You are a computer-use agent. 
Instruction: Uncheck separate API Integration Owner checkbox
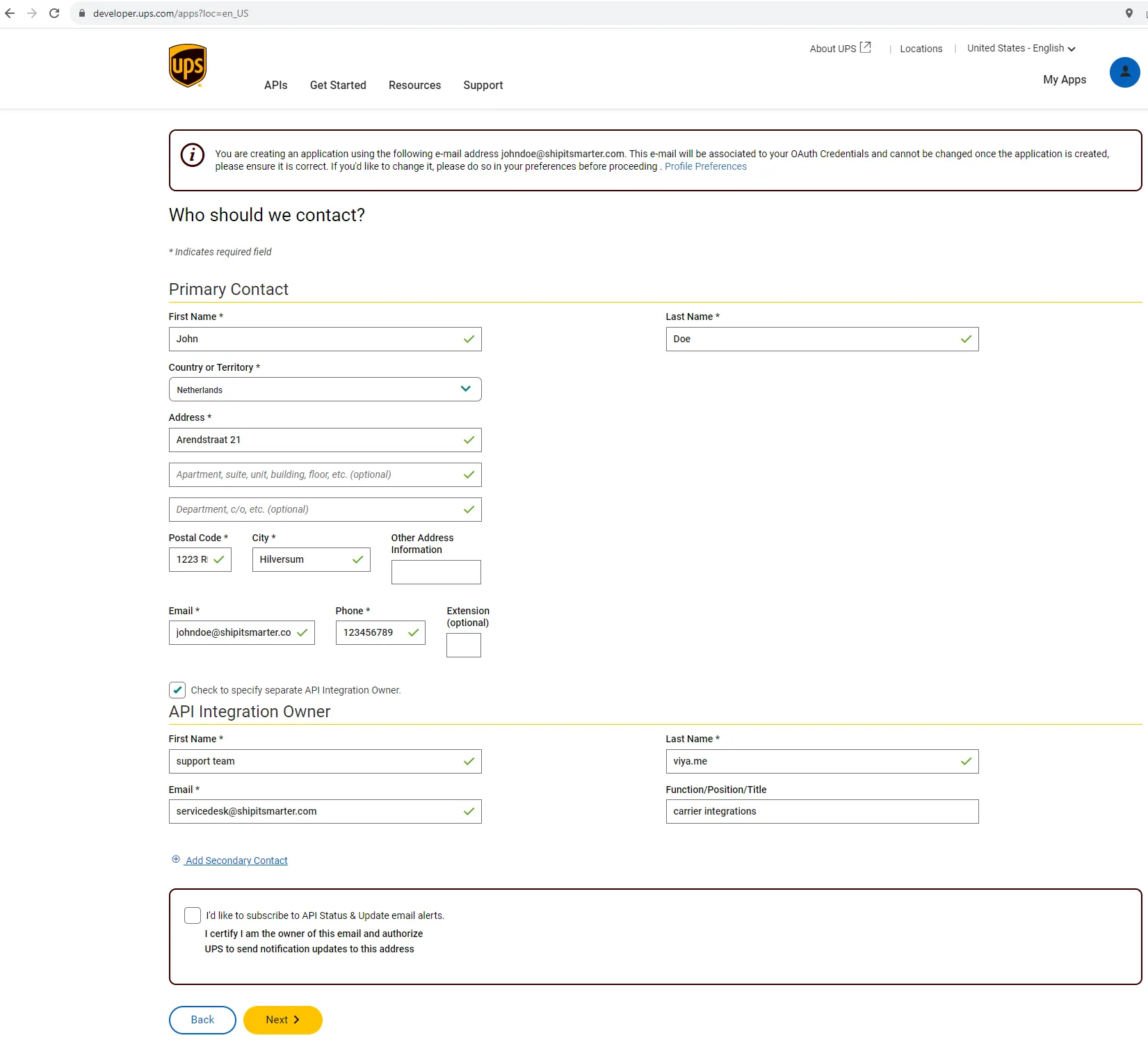(x=177, y=690)
